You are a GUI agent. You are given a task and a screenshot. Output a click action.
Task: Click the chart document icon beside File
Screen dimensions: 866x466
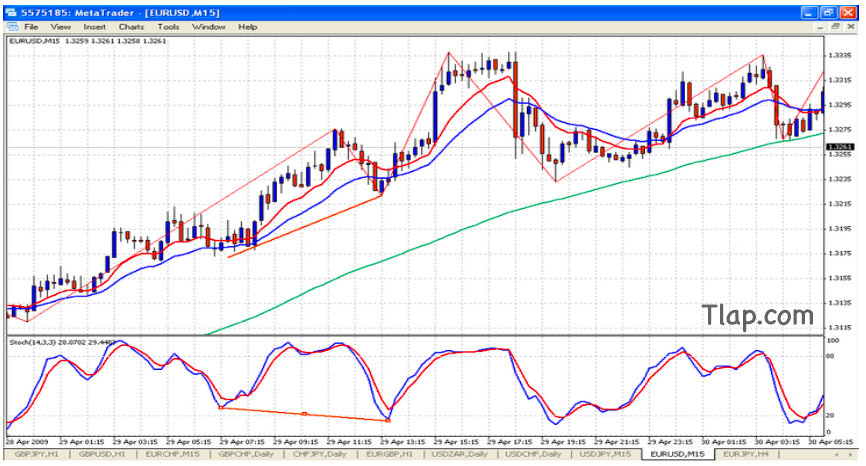(13, 27)
